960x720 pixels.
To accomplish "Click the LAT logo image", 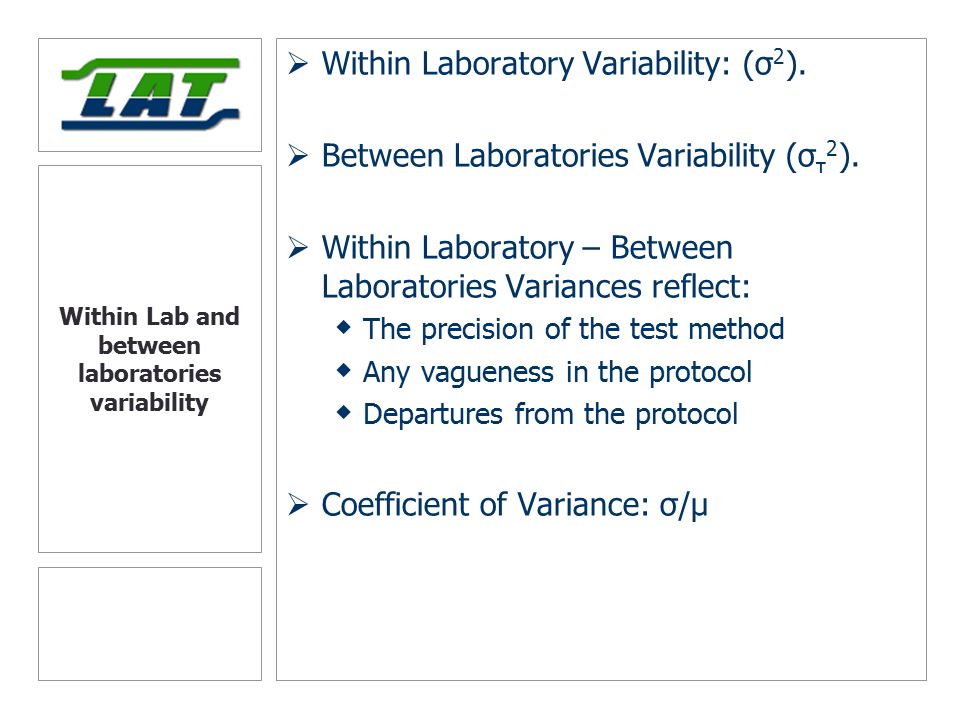I will (150, 94).
